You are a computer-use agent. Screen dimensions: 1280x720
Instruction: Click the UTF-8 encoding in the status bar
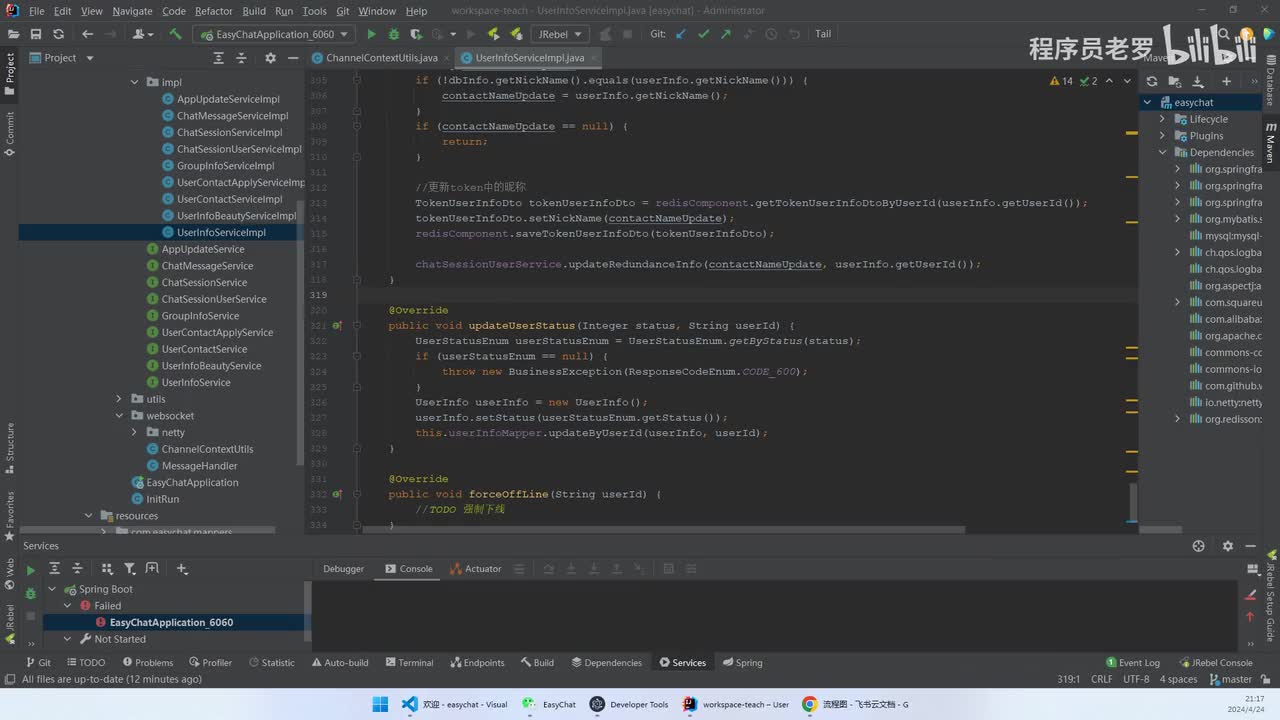coord(1136,679)
